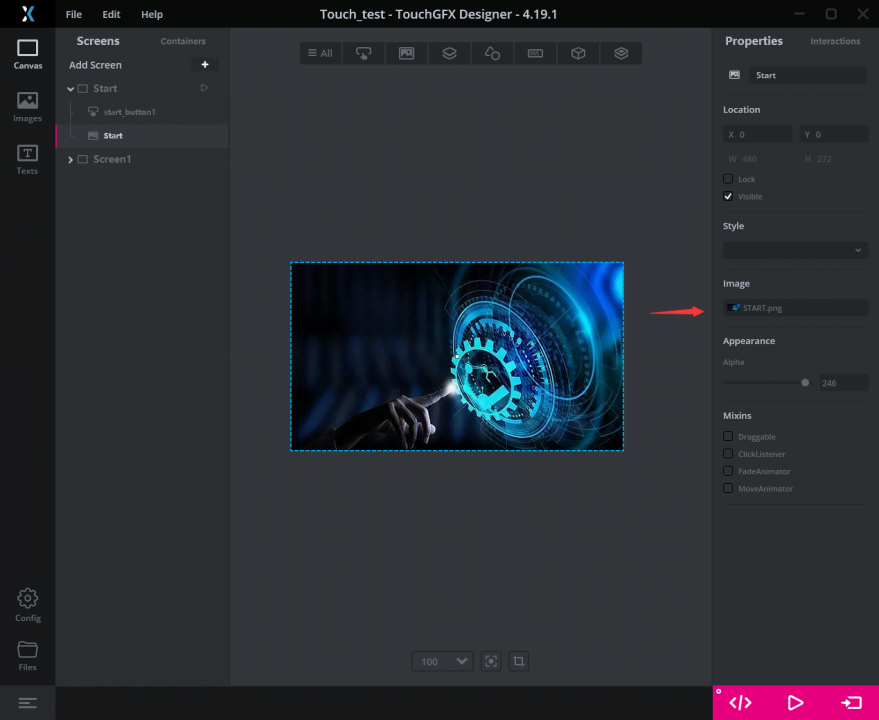The image size is (879, 720).
Task: Open the Style dropdown
Action: click(795, 250)
